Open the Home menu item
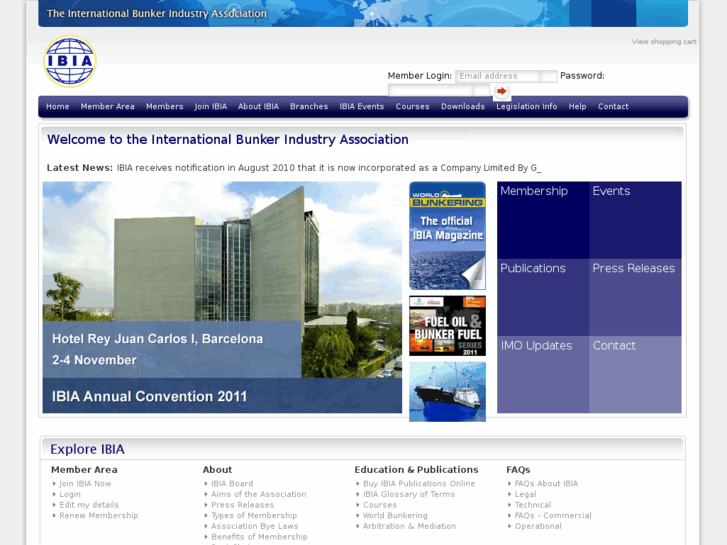The width and height of the screenshot is (727, 545). [57, 107]
